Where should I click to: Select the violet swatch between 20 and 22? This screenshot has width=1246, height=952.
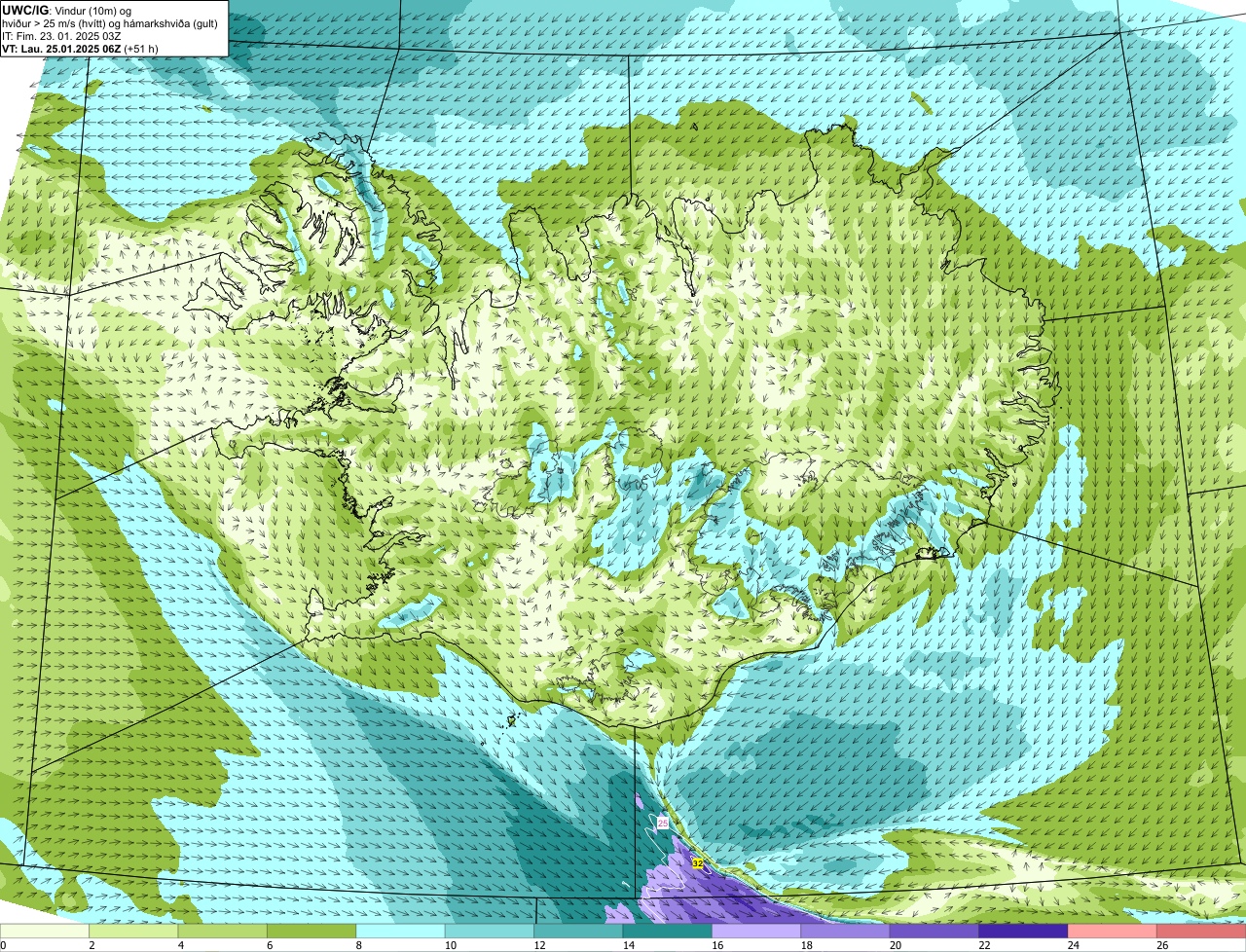(934, 931)
